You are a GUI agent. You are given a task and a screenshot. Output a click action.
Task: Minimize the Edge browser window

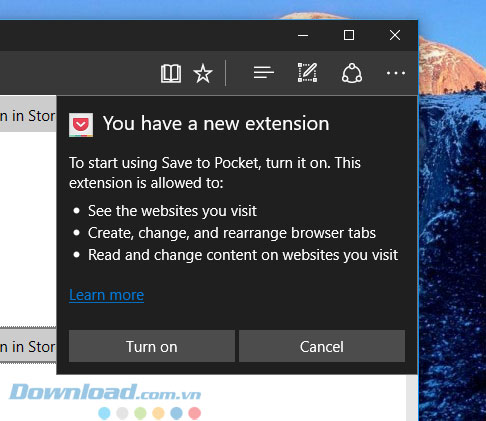[x=303, y=35]
